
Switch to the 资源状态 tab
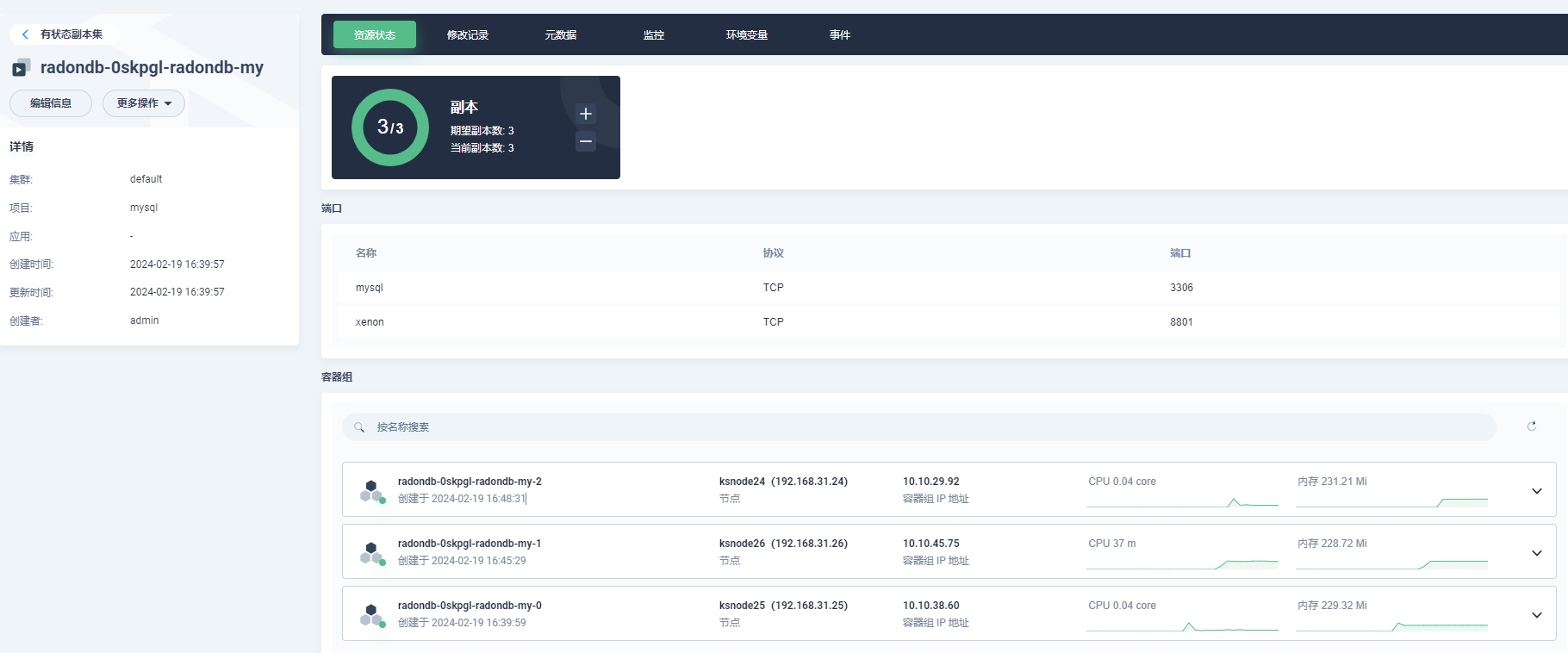click(375, 34)
